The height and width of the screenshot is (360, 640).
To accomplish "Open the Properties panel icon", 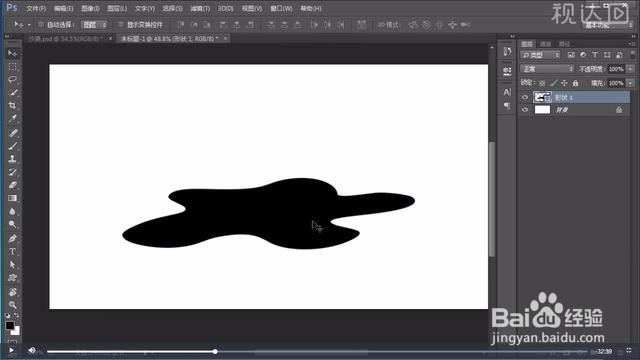I will point(507,71).
